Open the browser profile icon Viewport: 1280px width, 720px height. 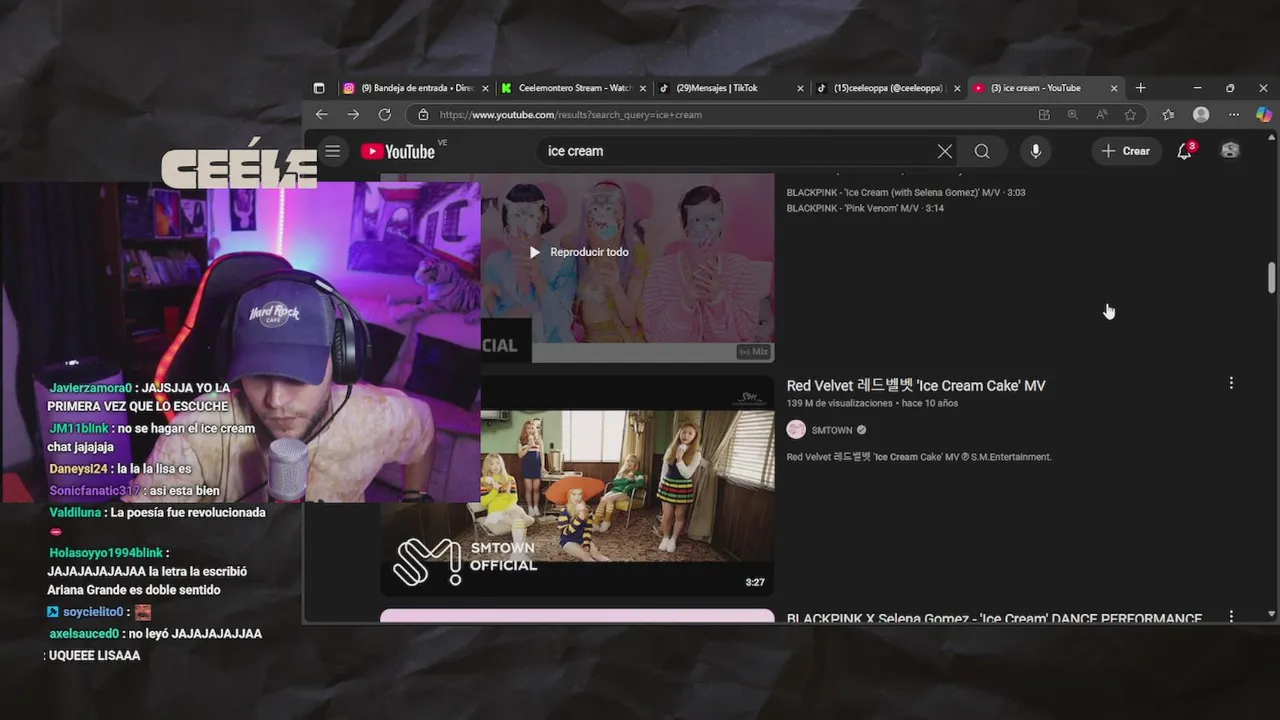[x=1201, y=115]
